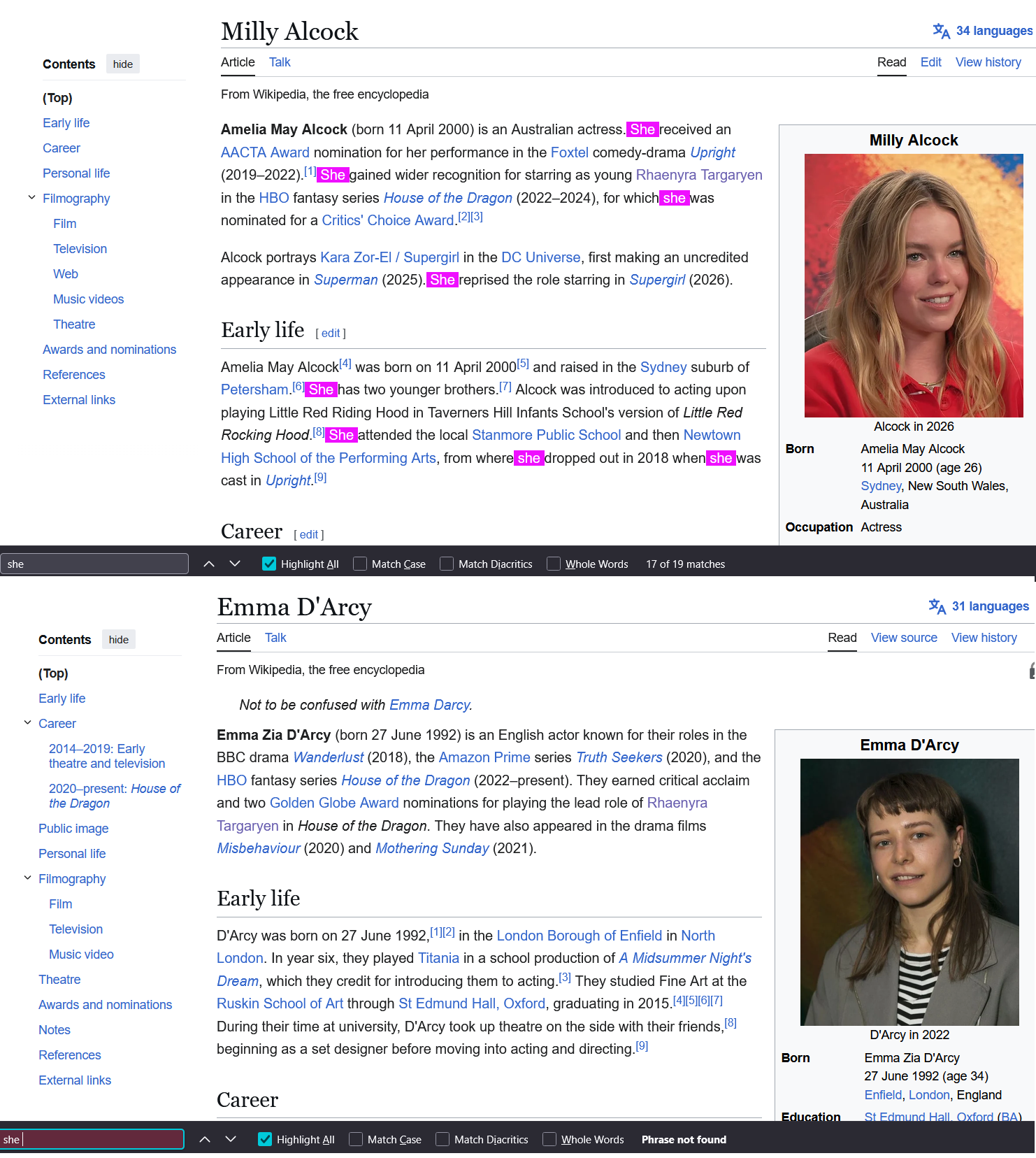Jump to Public image in Emma D'Arcy contents
This screenshot has height=1158, width=1036.
coord(73,829)
